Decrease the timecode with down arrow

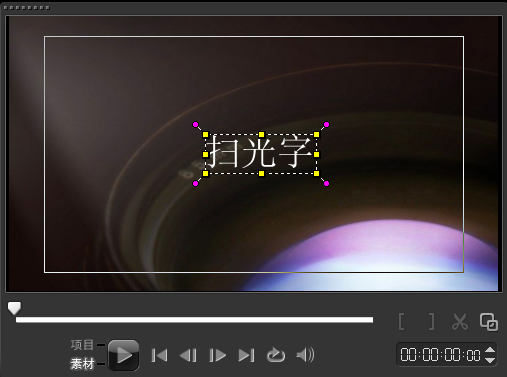pos(490,360)
